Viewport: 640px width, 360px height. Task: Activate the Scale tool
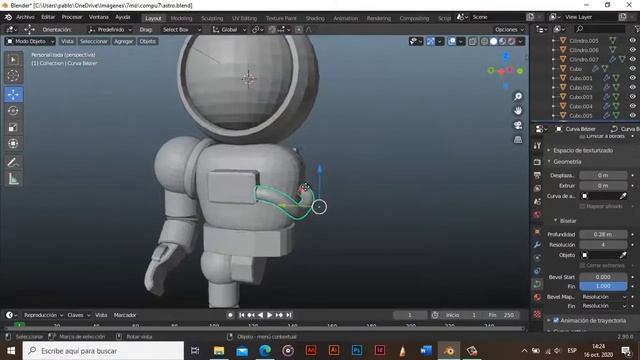(13, 127)
